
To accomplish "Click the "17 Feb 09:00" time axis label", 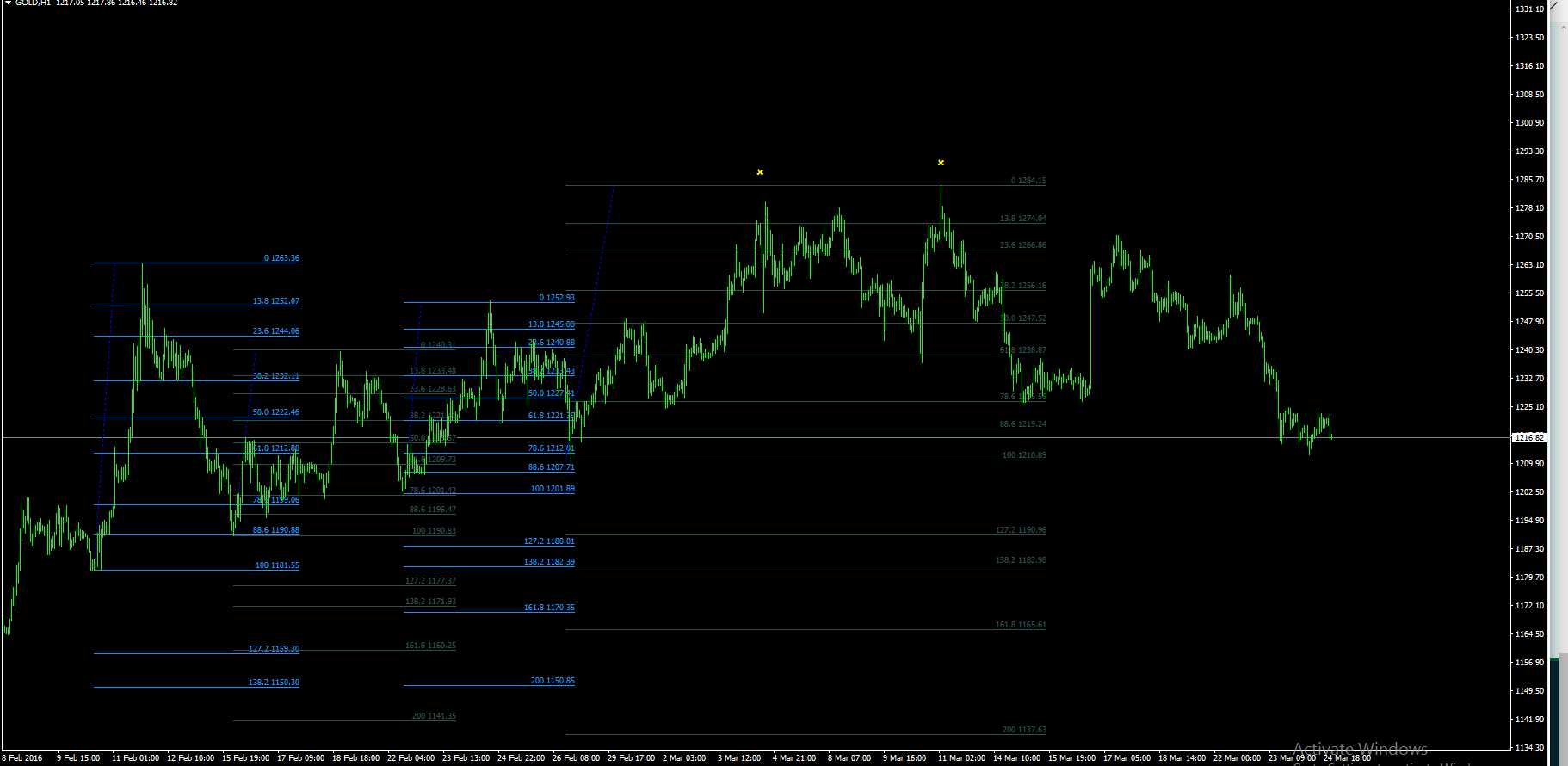I will 301,758.
